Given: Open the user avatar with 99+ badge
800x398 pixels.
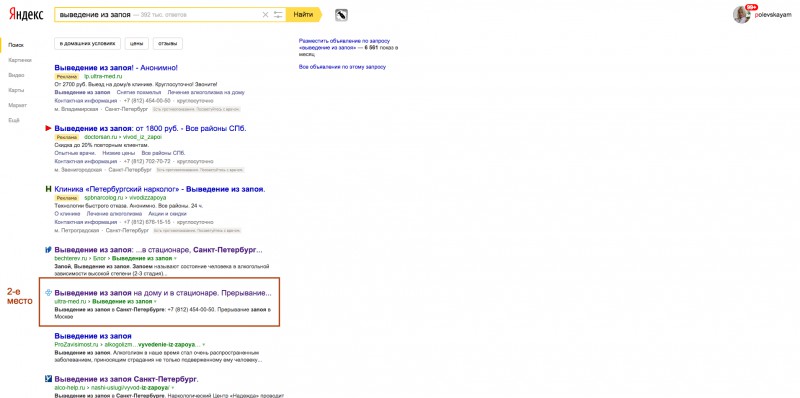Looking at the screenshot, I should click(741, 14).
